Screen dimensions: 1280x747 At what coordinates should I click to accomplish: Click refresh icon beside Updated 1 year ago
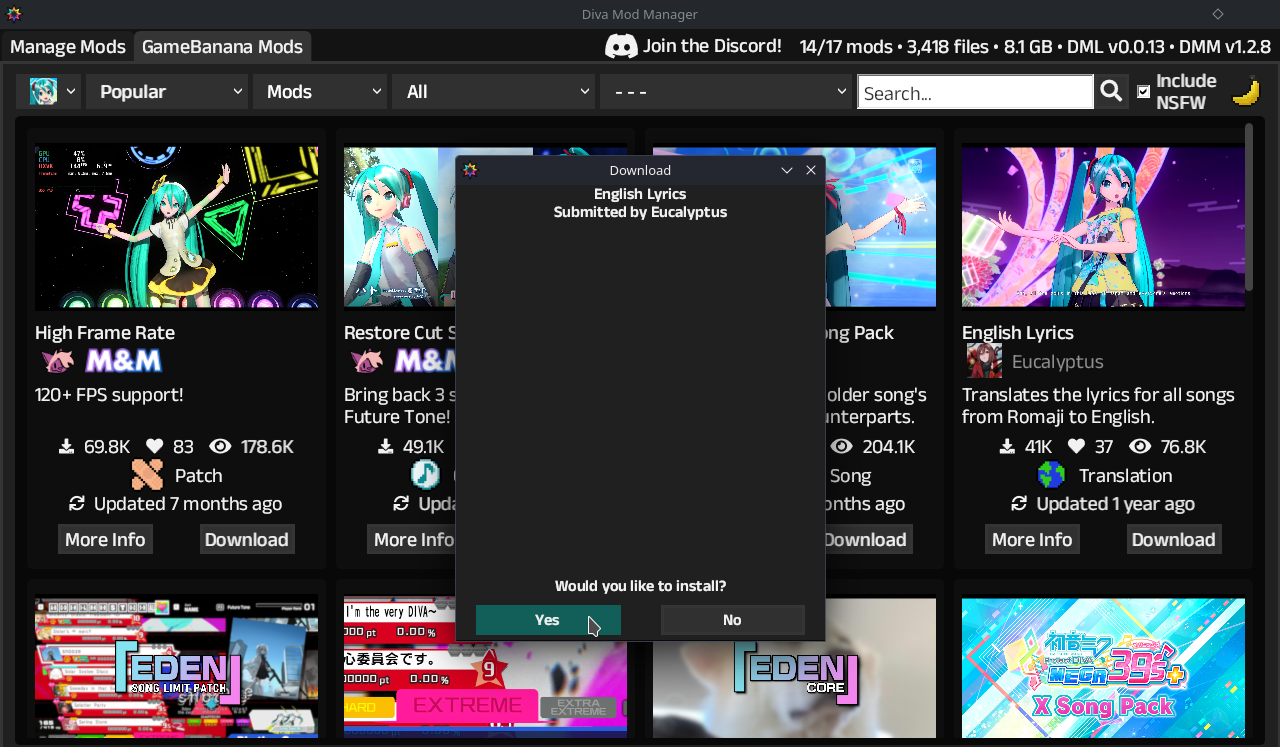(x=1019, y=504)
